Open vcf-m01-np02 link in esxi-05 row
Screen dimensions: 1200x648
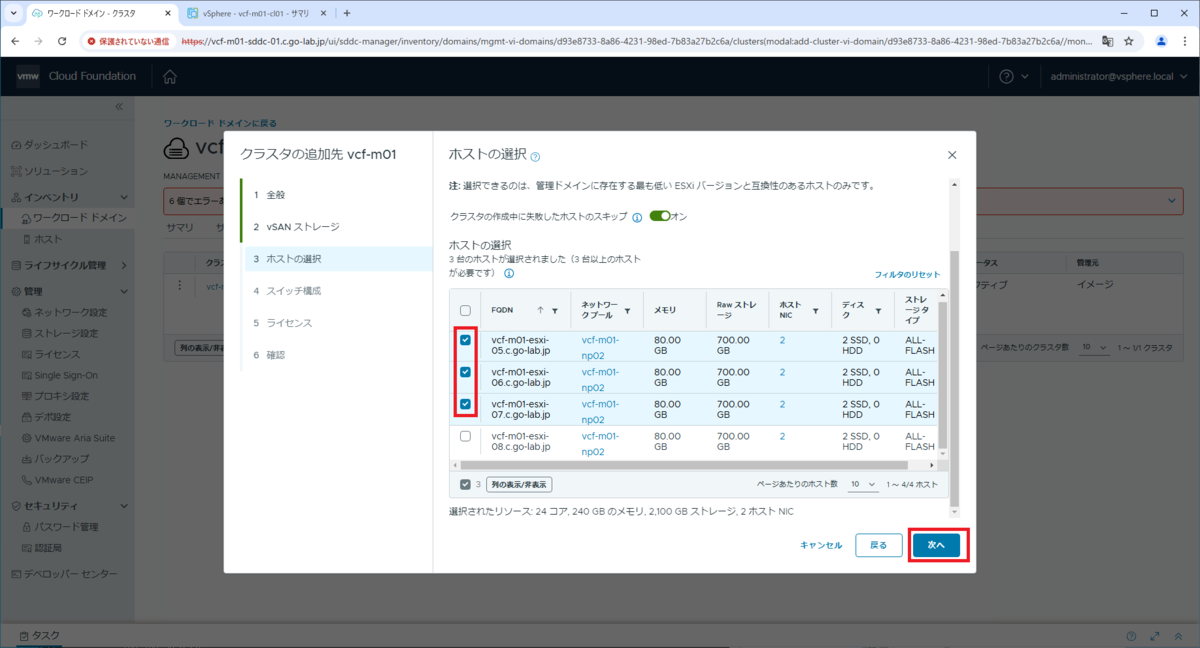coord(600,347)
